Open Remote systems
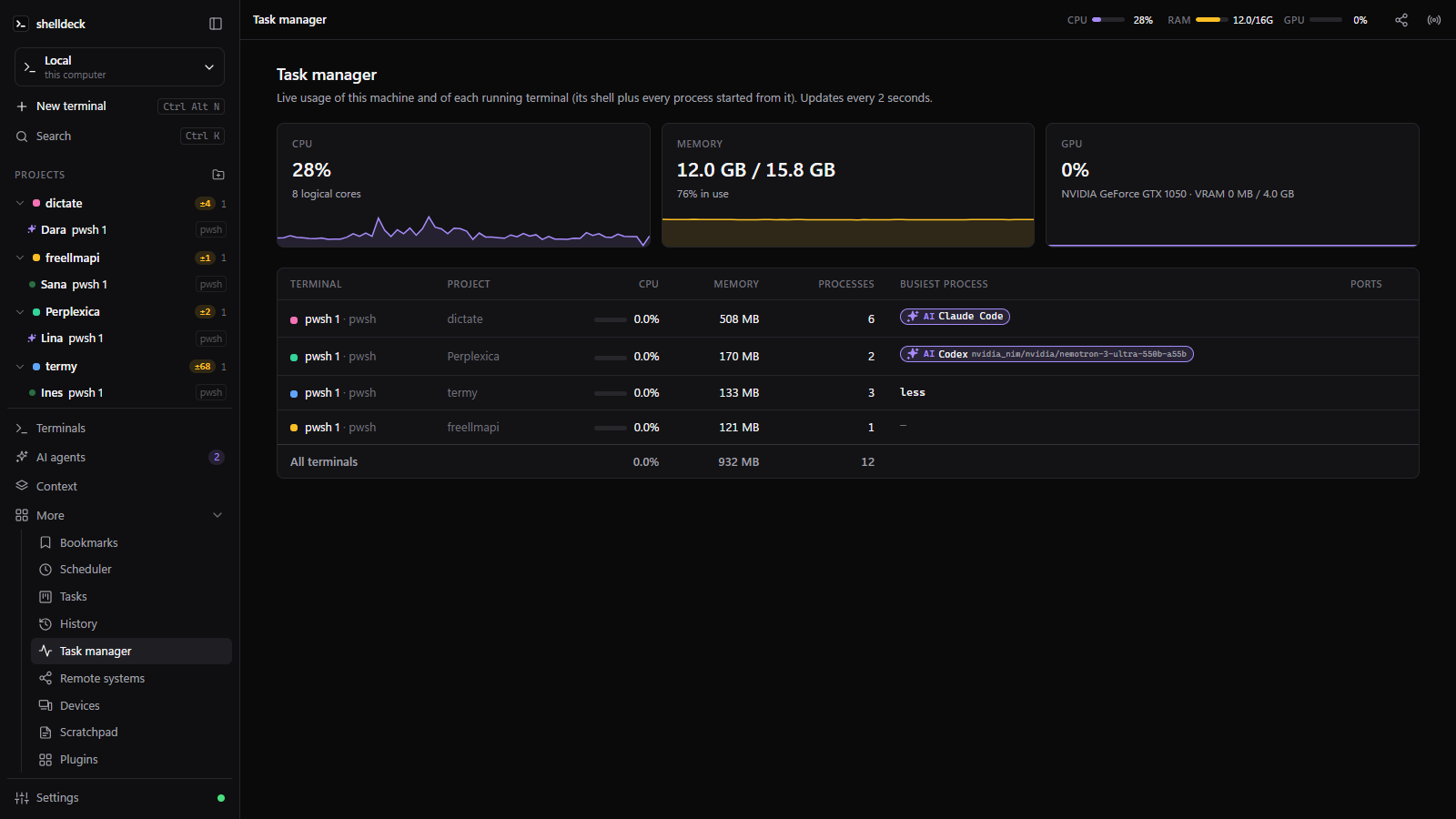This screenshot has height=819, width=1456. 131,679
